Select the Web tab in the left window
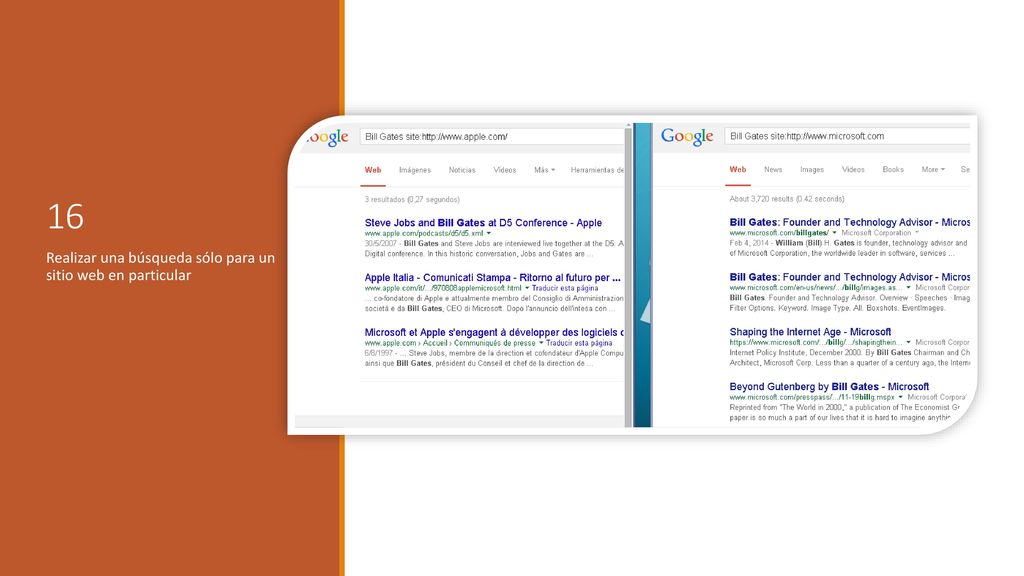Image resolution: width=1024 pixels, height=576 pixels. coord(373,170)
